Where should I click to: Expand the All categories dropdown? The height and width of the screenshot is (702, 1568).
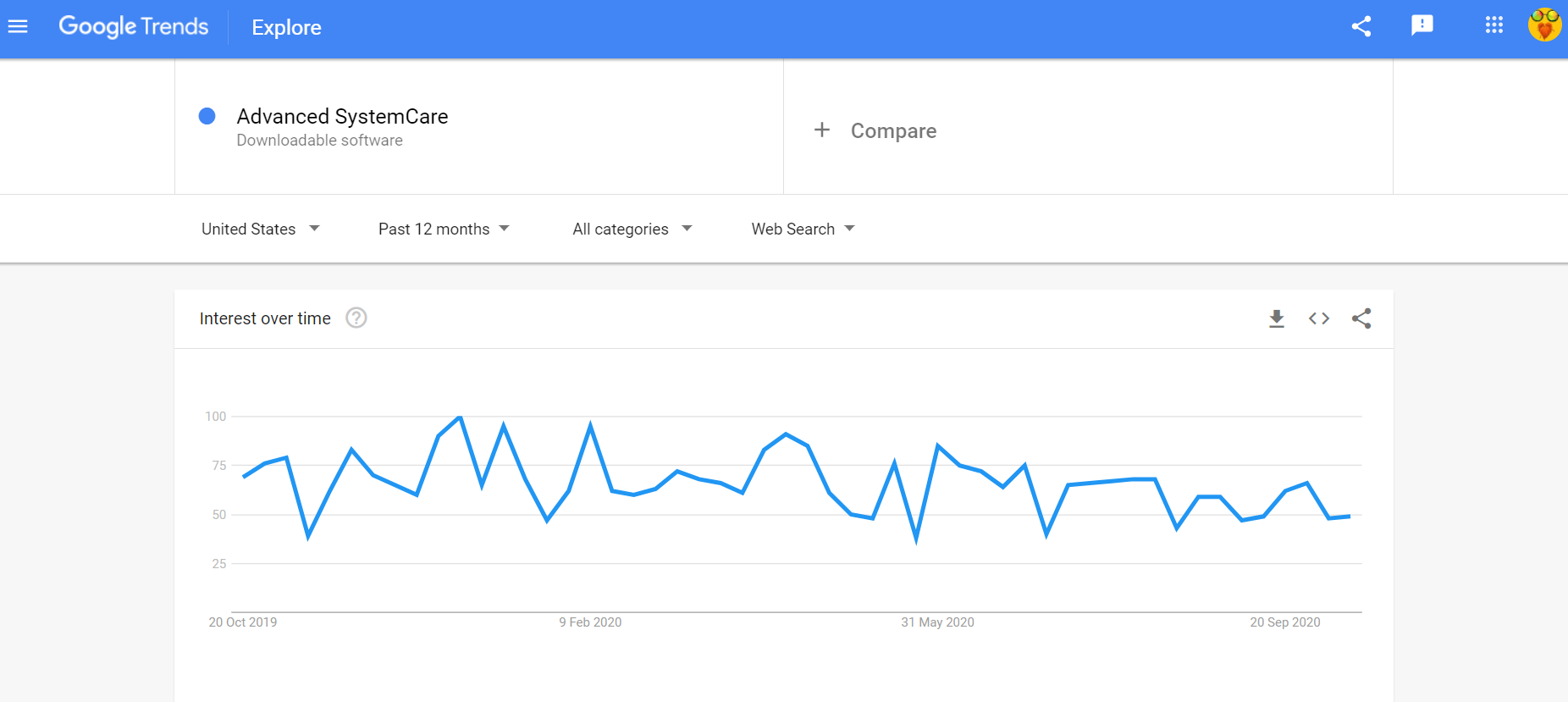tap(632, 229)
